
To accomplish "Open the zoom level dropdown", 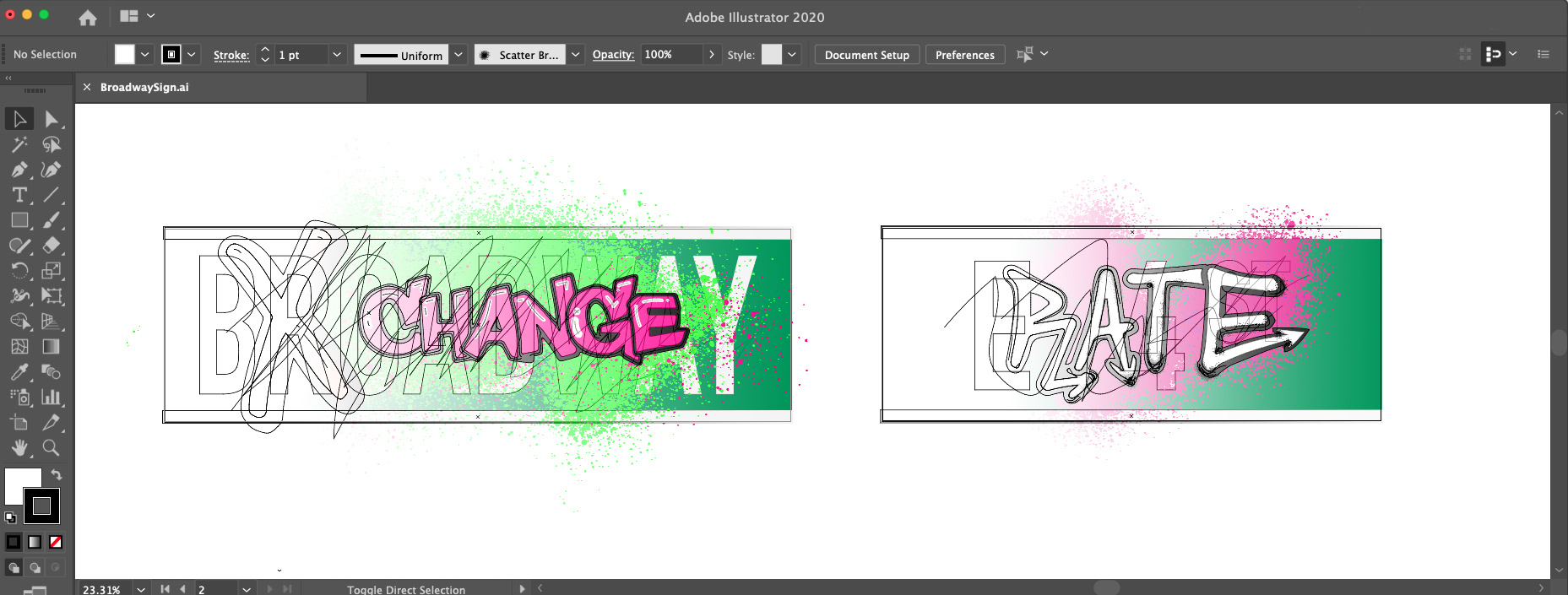I will [141, 589].
